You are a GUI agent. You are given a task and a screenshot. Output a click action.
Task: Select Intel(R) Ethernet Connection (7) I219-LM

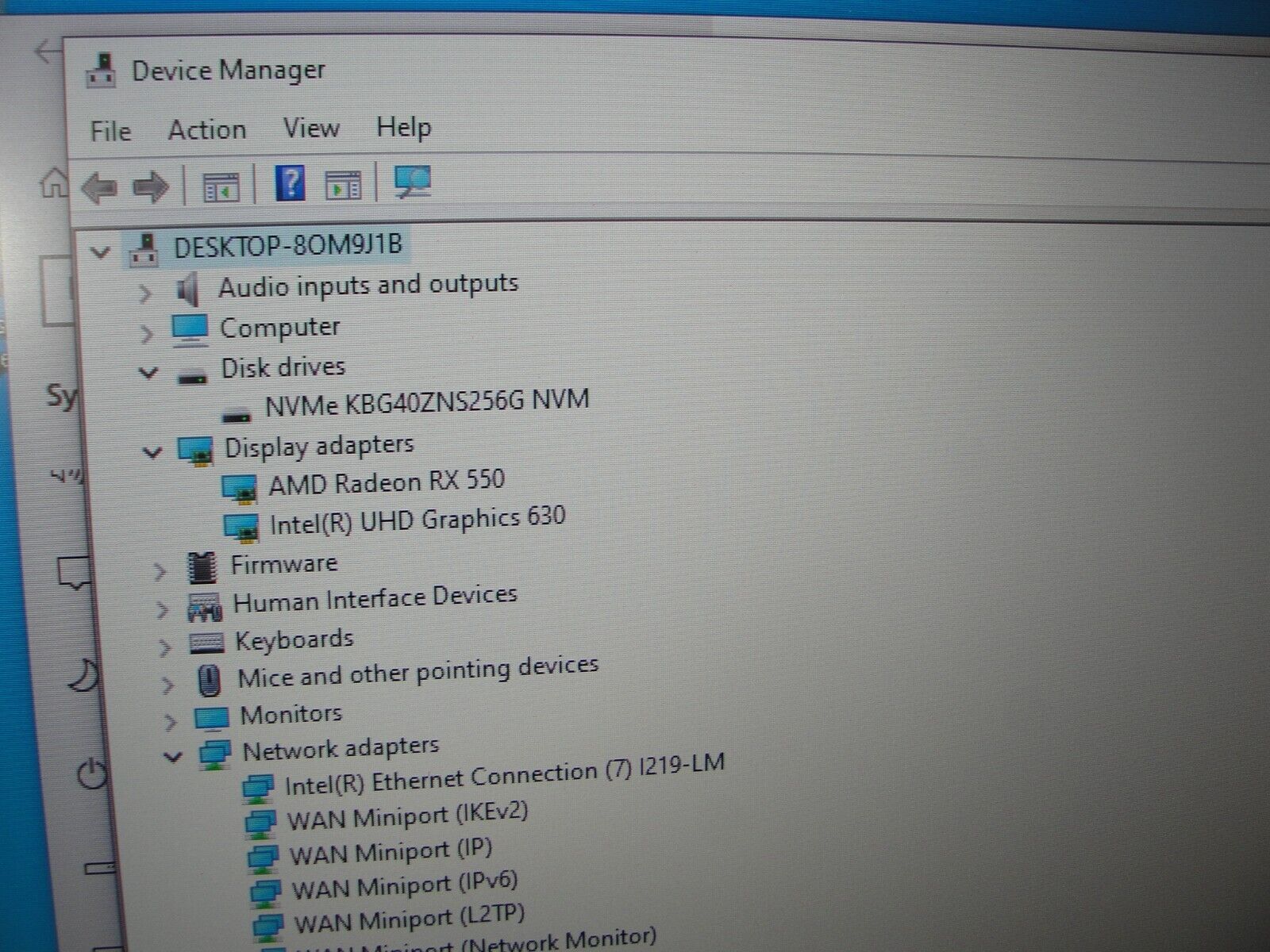(x=505, y=775)
